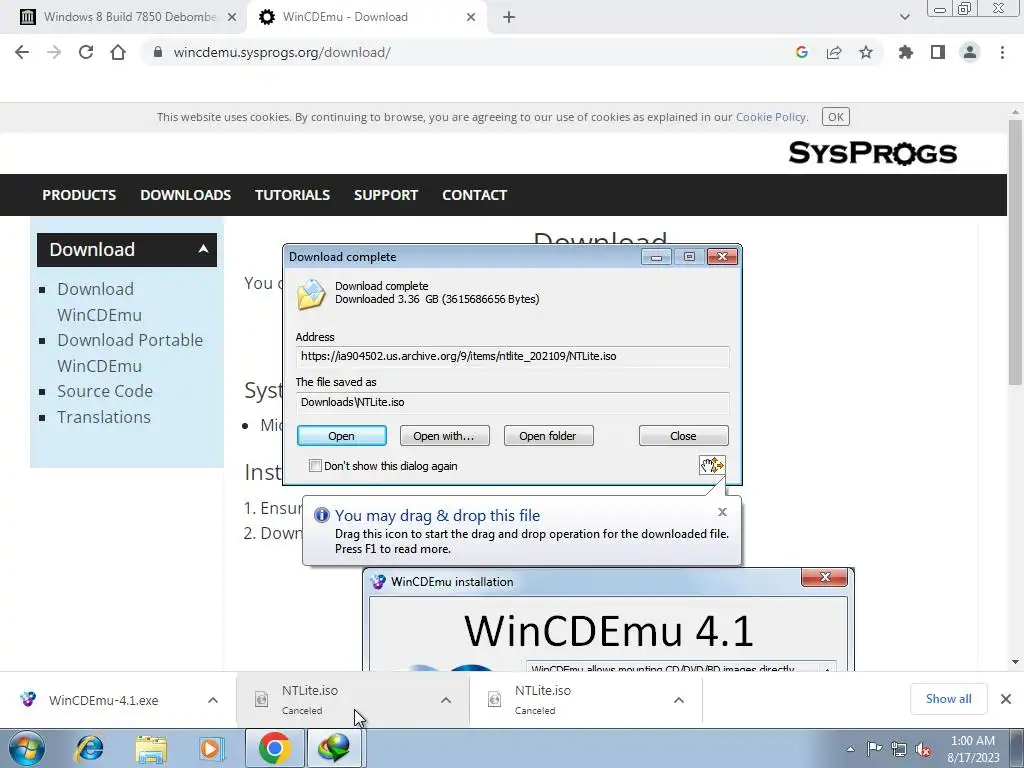1024x768 pixels.
Task: Open Windows Media Player from taskbar
Action: (211, 748)
